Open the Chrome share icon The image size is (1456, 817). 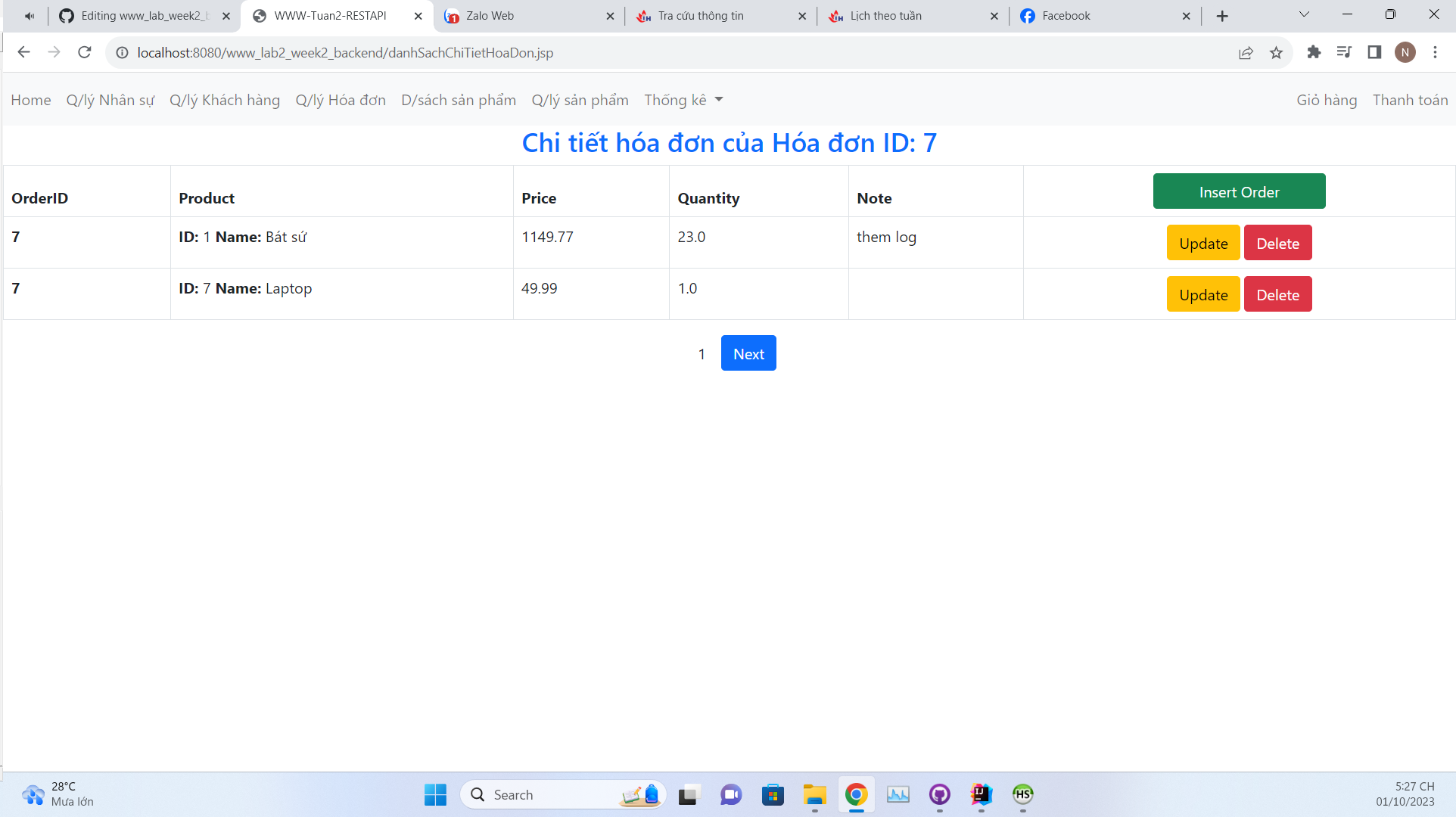tap(1246, 52)
